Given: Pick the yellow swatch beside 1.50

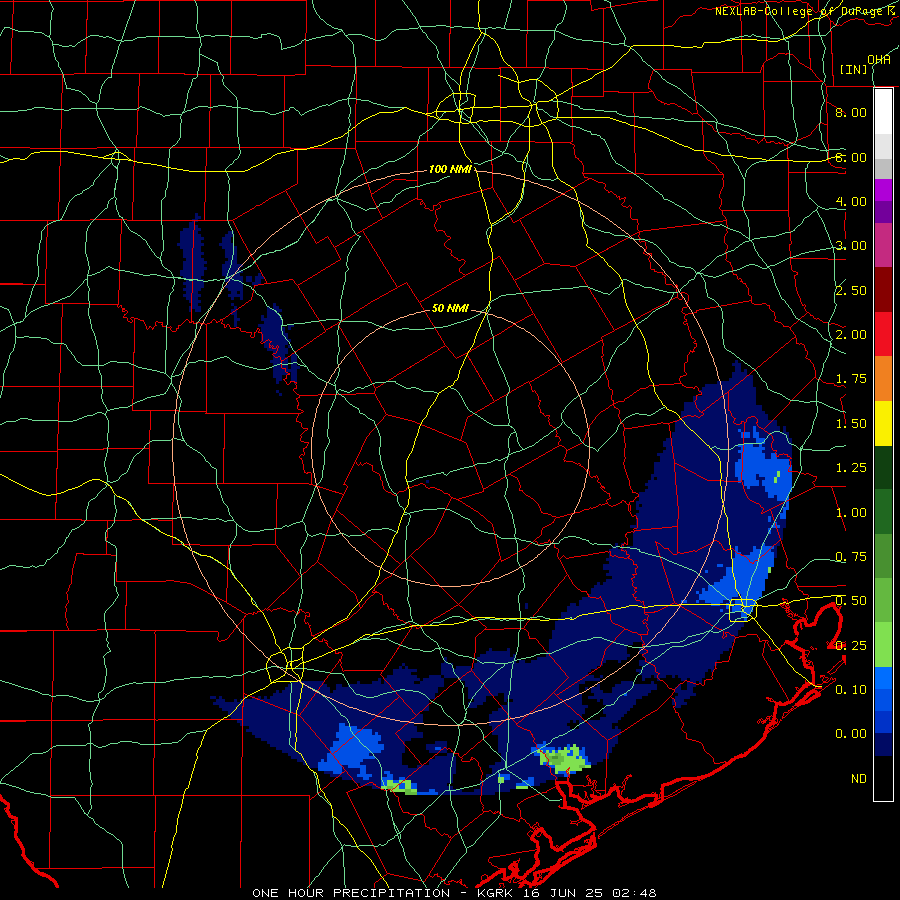Looking at the screenshot, I should (883, 424).
